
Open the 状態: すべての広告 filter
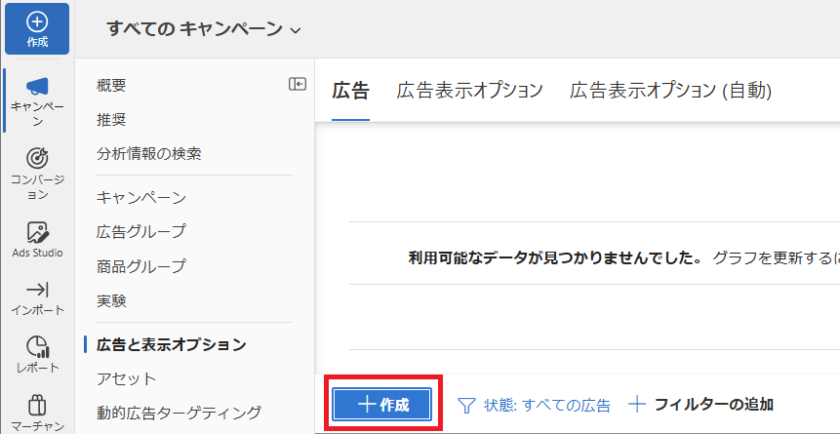click(x=534, y=405)
